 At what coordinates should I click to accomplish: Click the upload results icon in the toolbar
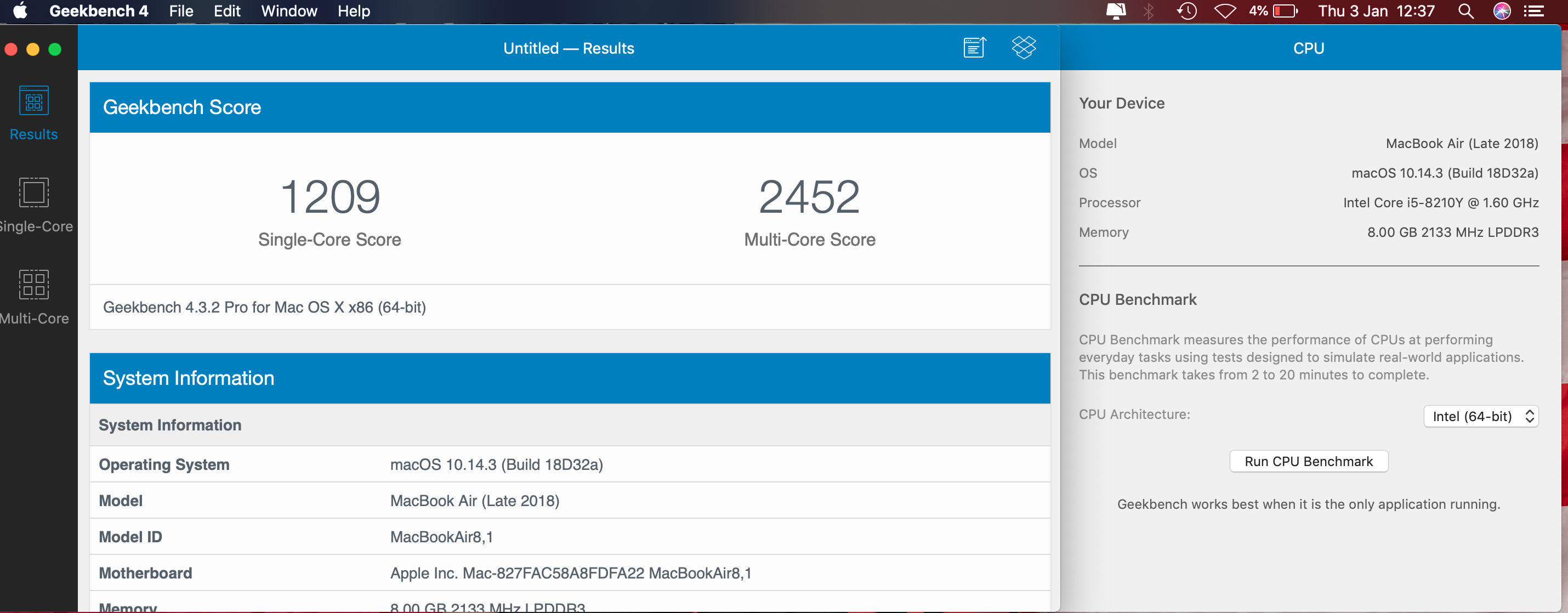coord(974,48)
